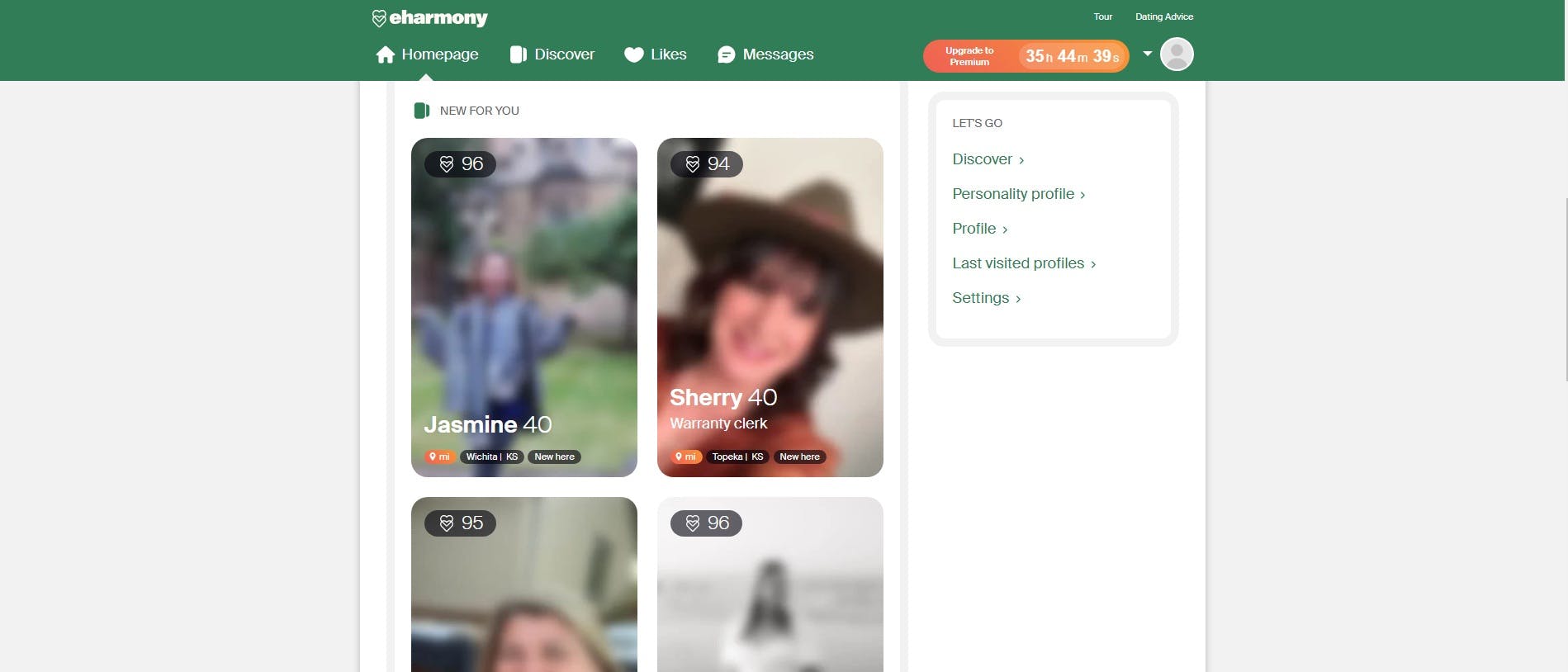Click the compatibility score 94 badge on Sherry

(x=706, y=164)
